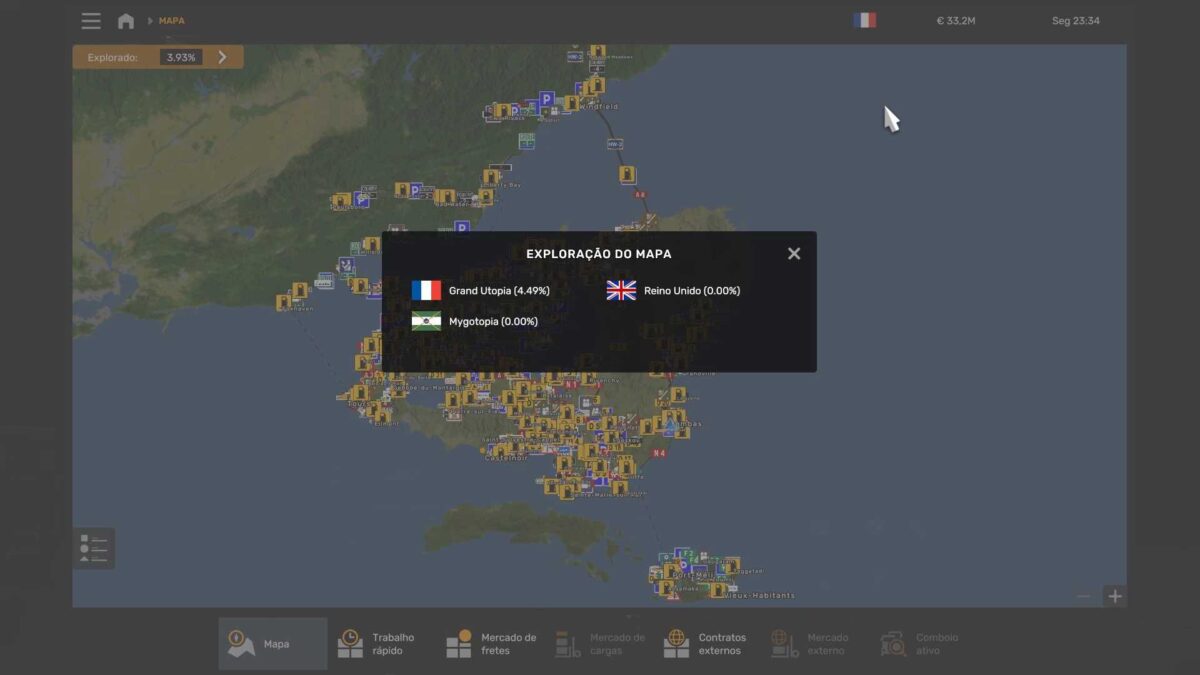
Task: Select Grand Utopia exploration entry
Action: (x=499, y=291)
